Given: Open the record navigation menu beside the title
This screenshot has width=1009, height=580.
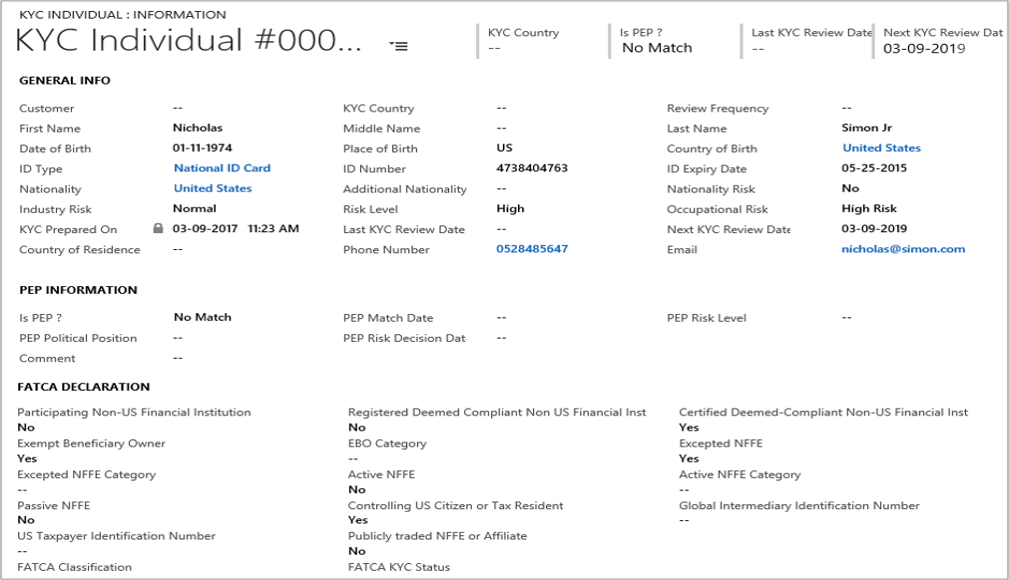Looking at the screenshot, I should pyautogui.click(x=398, y=46).
